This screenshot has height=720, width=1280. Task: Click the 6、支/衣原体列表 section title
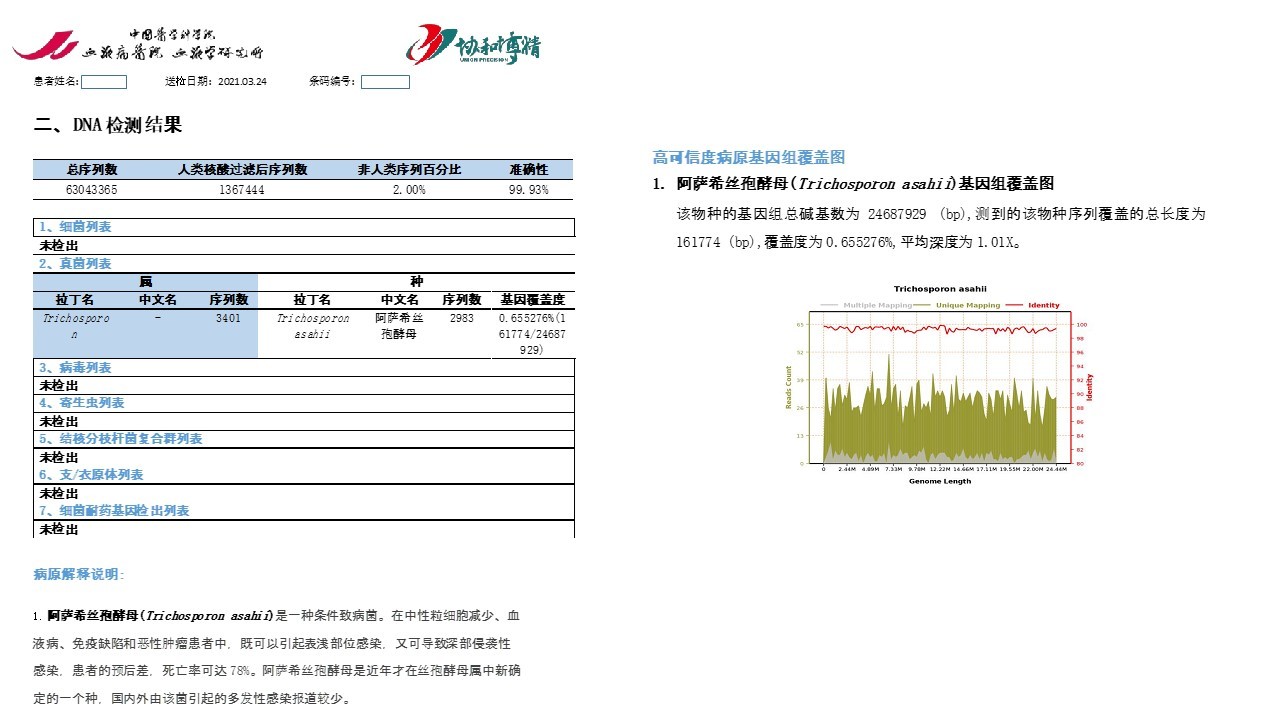[x=91, y=475]
